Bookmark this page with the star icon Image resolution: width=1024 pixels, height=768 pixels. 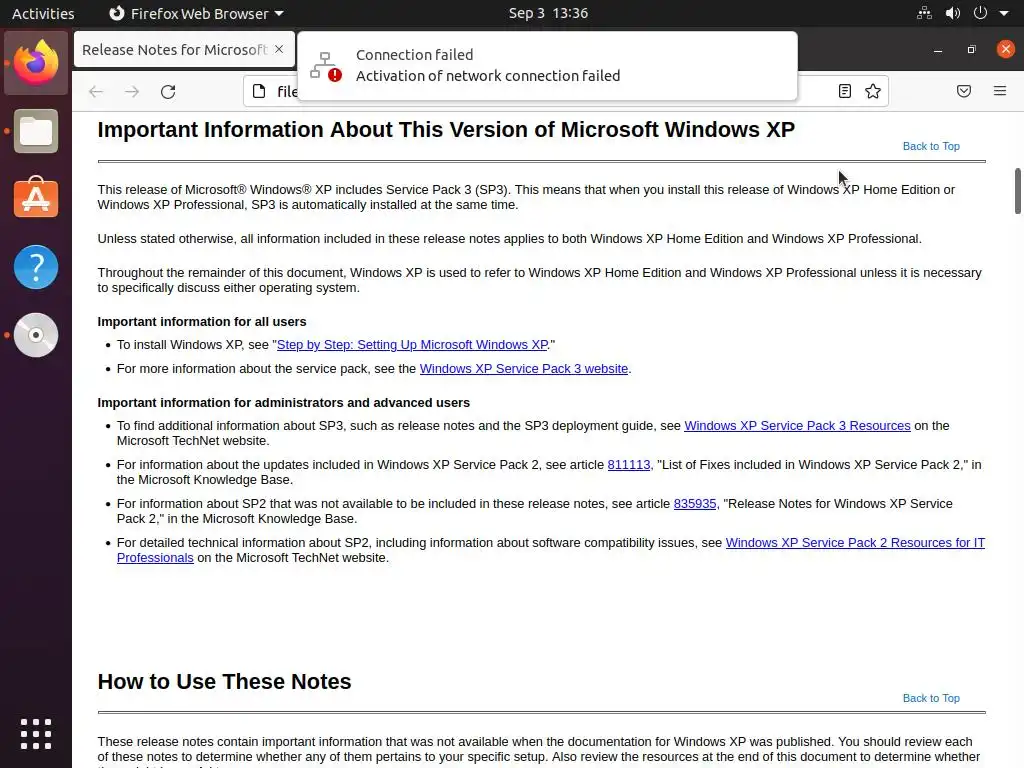point(872,91)
